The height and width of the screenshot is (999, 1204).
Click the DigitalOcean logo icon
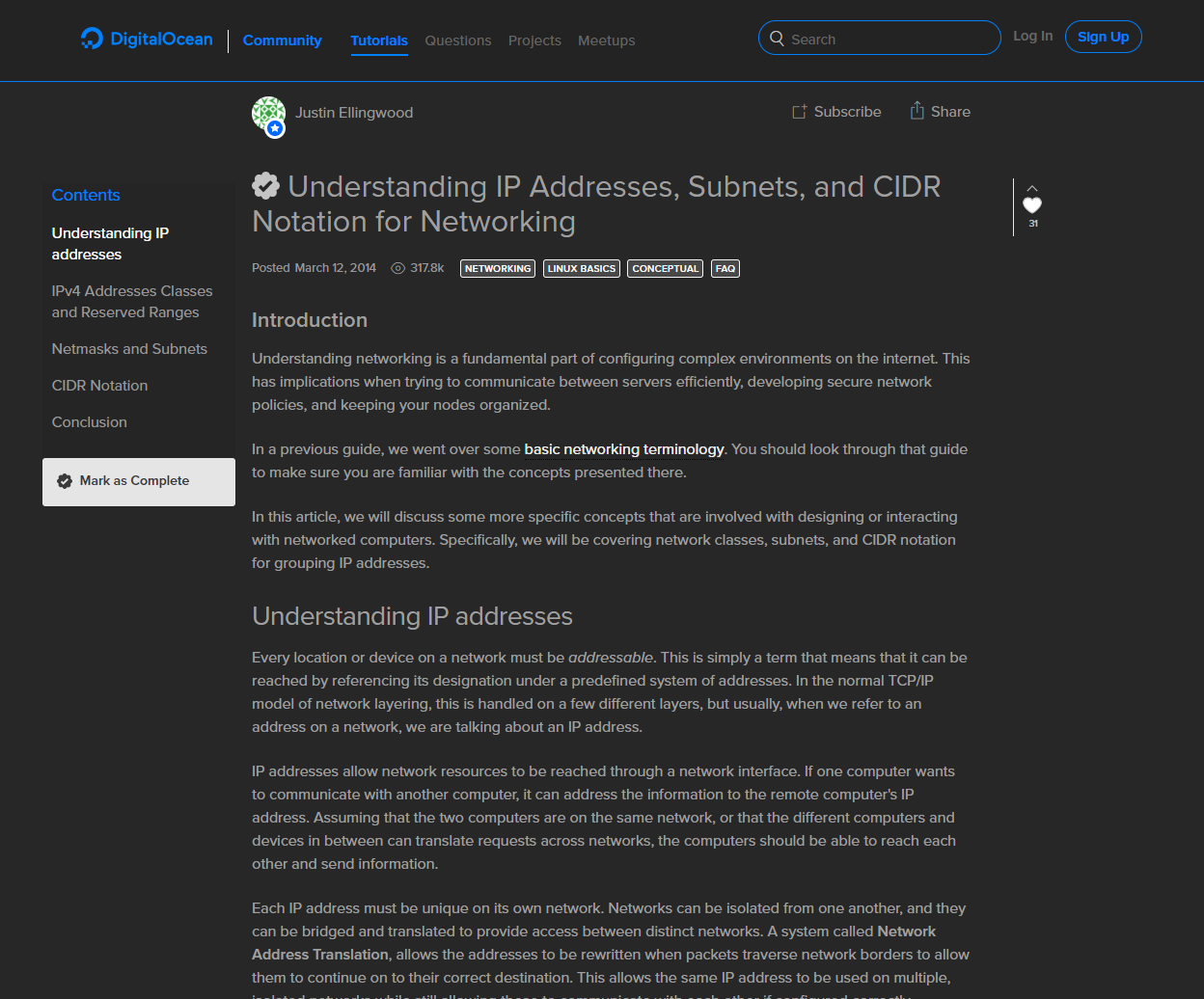92,40
